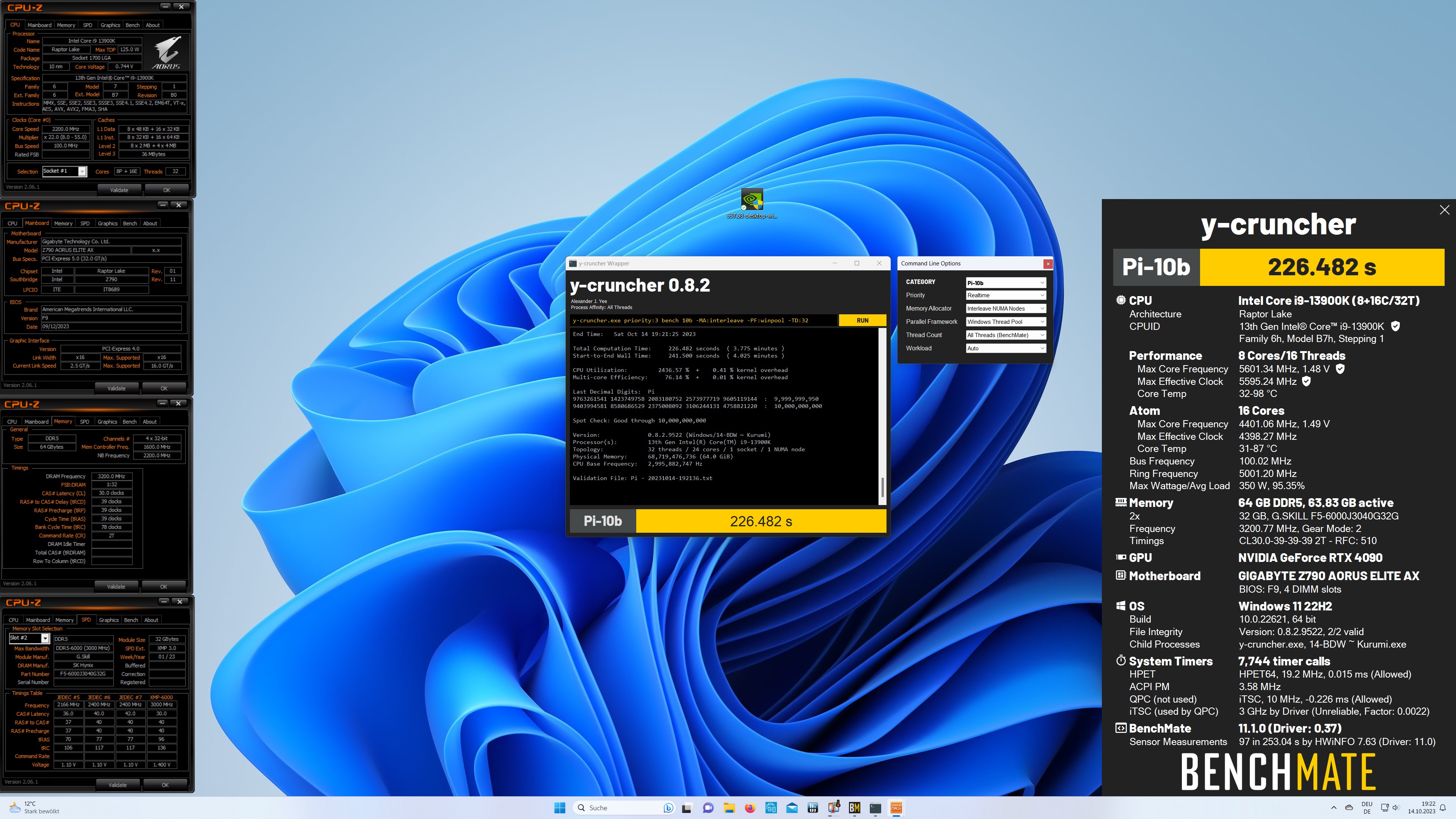The width and height of the screenshot is (1456, 819).
Task: Click the Suche search box on taskbar
Action: (624, 808)
